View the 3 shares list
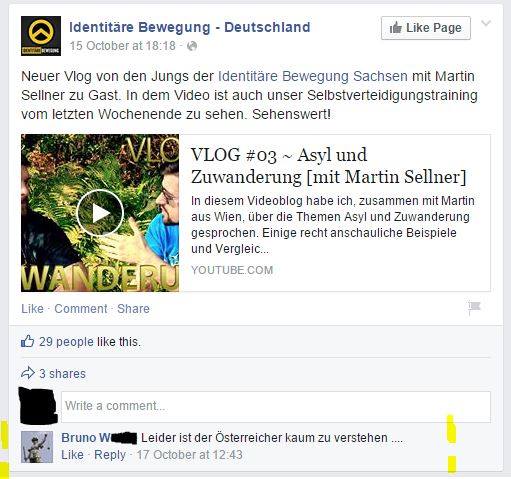 tap(62, 374)
